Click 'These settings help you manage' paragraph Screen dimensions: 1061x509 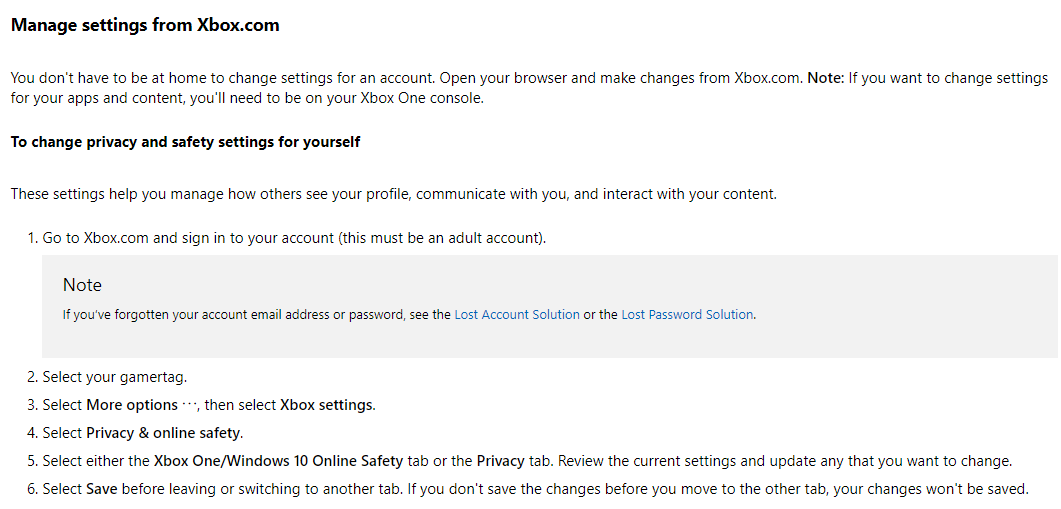coord(394,194)
